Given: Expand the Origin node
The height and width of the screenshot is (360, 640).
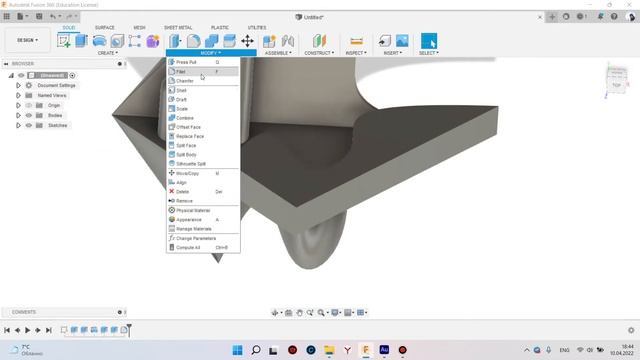Looking at the screenshot, I should coord(18,105).
